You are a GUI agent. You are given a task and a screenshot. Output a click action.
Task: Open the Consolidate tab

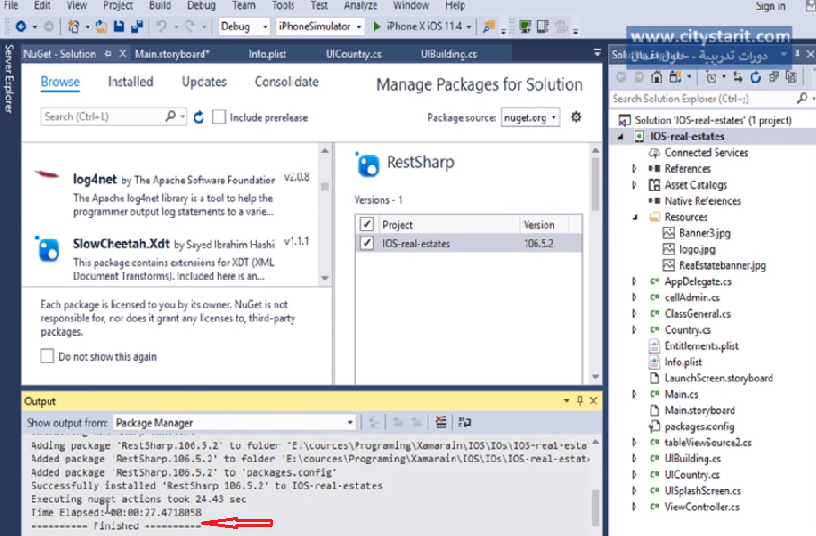click(x=287, y=82)
